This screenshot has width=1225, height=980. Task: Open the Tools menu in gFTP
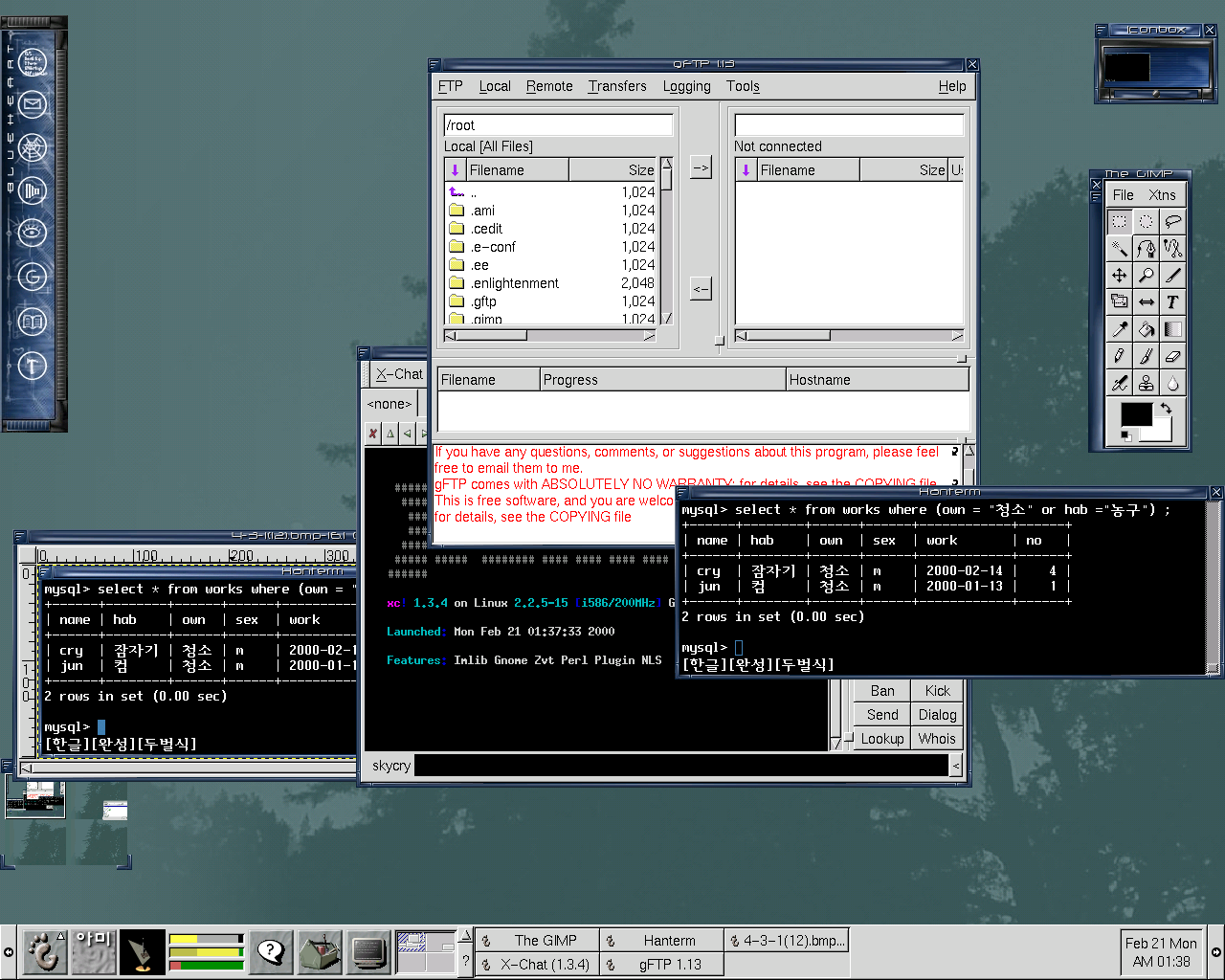tap(743, 86)
